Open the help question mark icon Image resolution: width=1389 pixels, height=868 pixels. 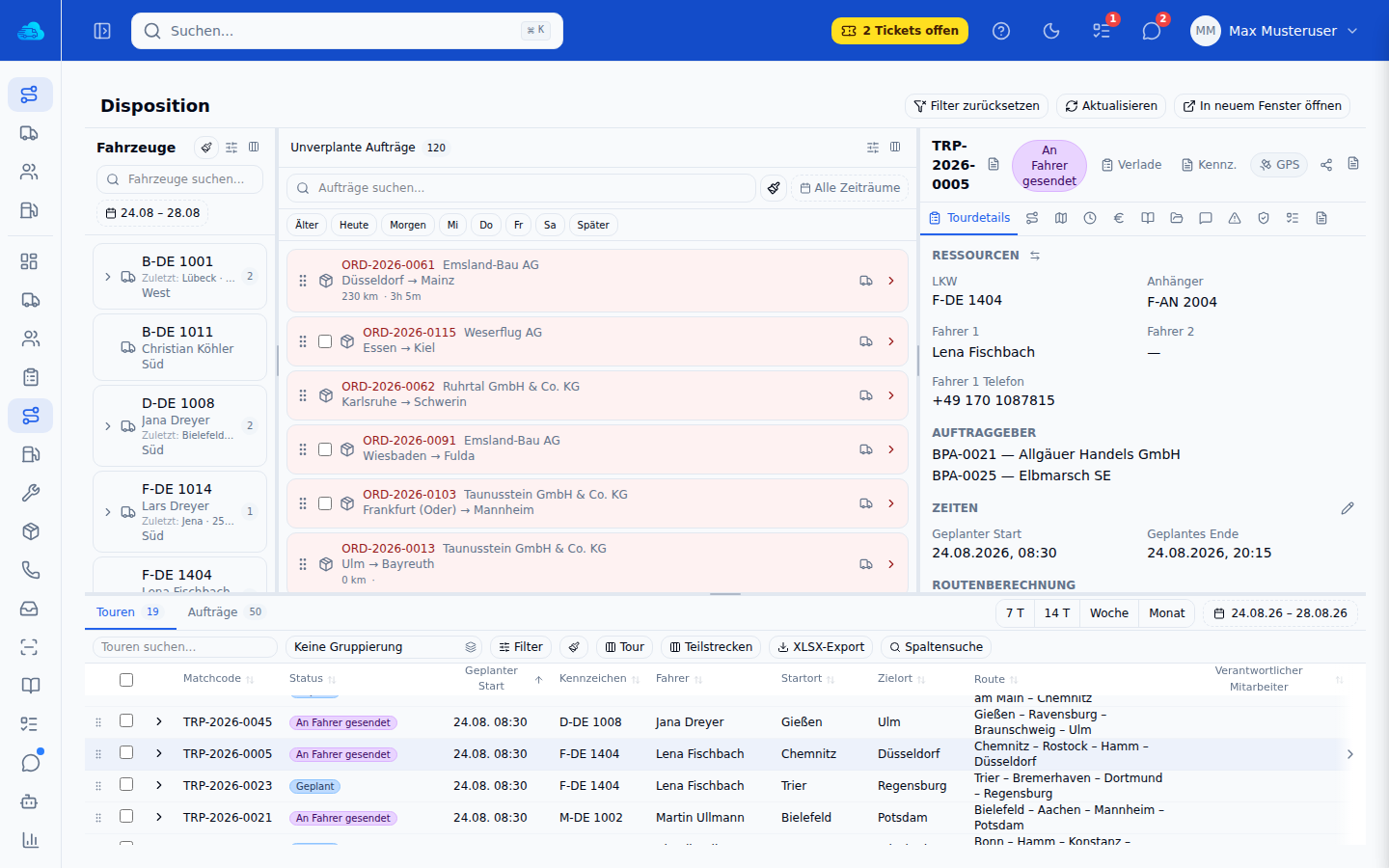[x=1001, y=31]
